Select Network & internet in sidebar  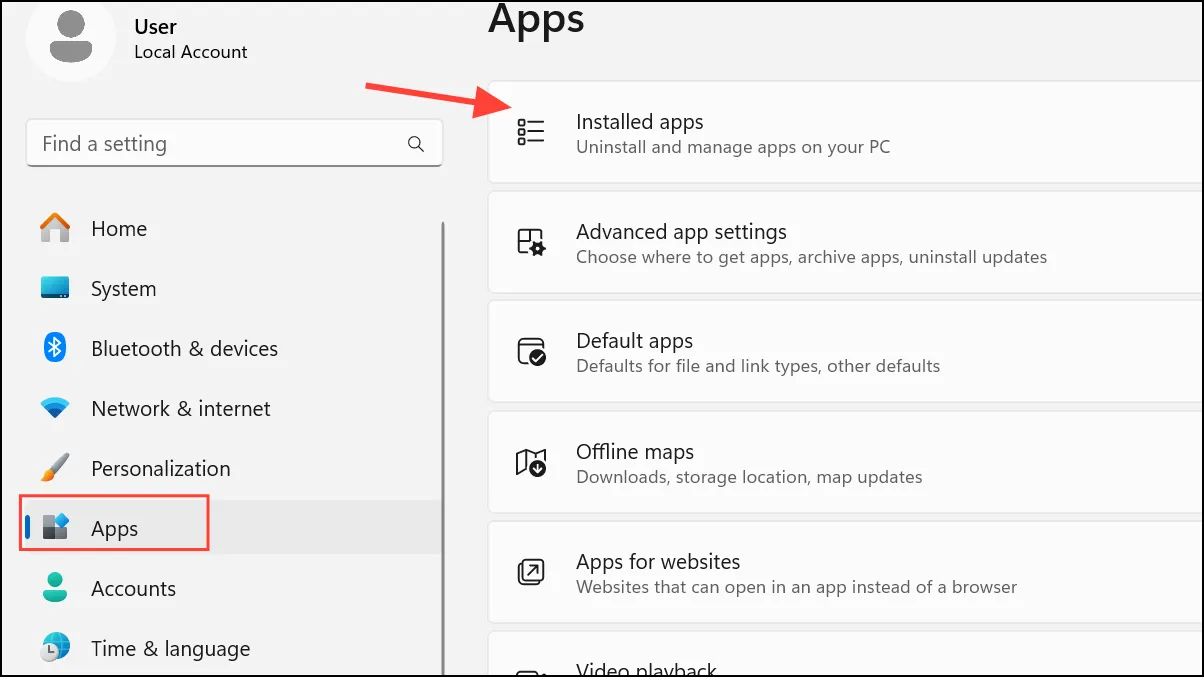click(230, 409)
